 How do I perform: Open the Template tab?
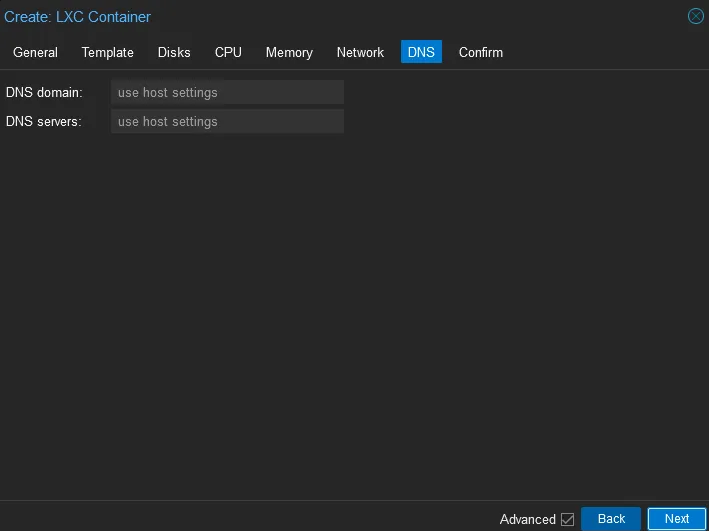[x=107, y=52]
